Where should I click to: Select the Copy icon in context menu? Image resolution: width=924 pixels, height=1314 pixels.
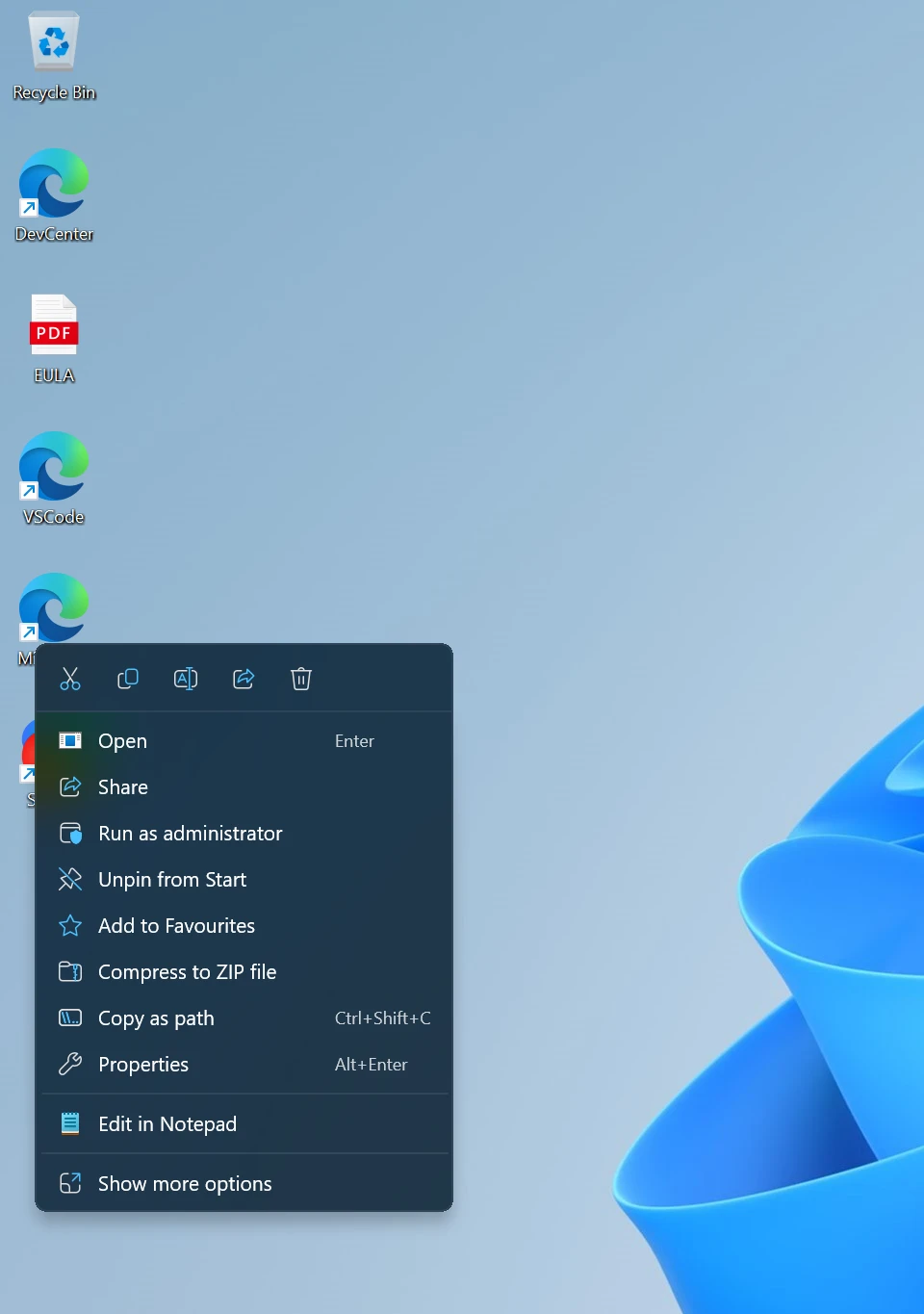tap(128, 679)
